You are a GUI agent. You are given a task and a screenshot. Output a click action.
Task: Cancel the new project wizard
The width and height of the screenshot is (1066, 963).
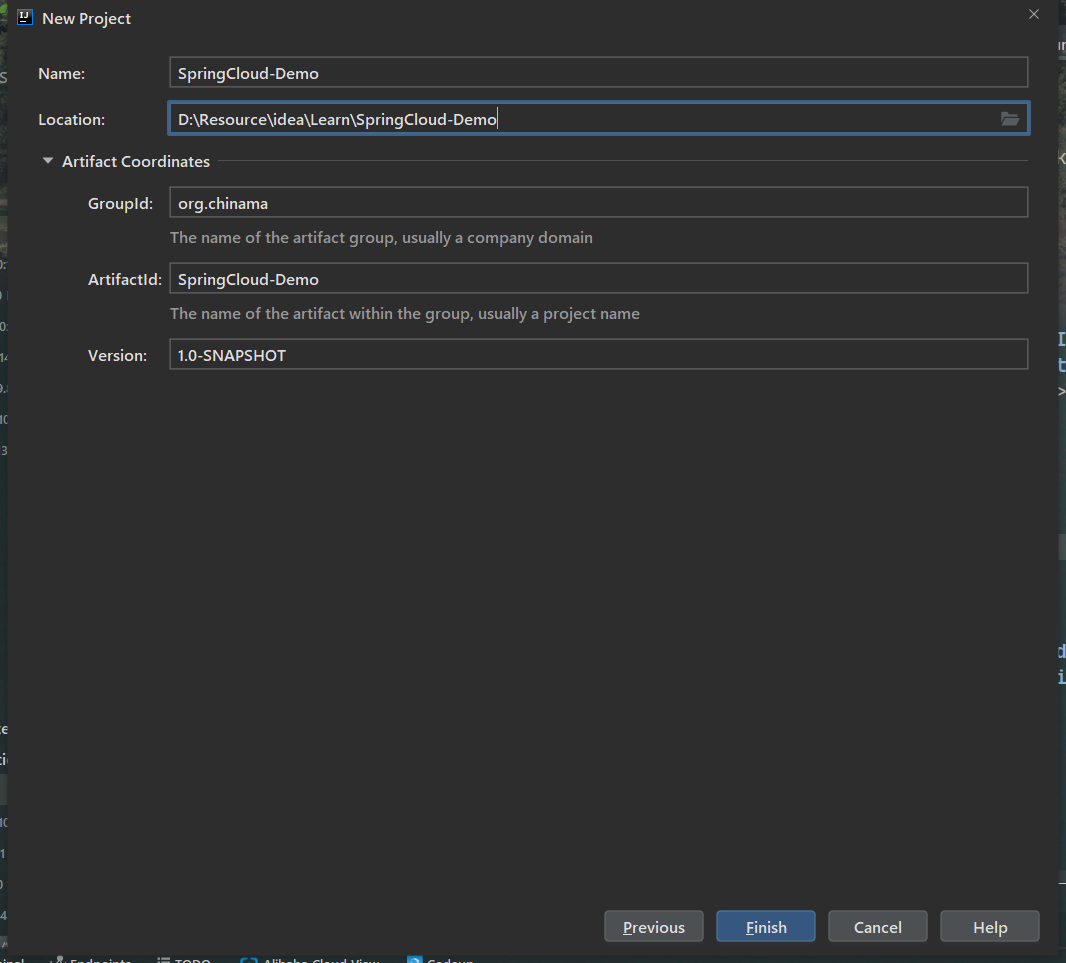point(878,927)
